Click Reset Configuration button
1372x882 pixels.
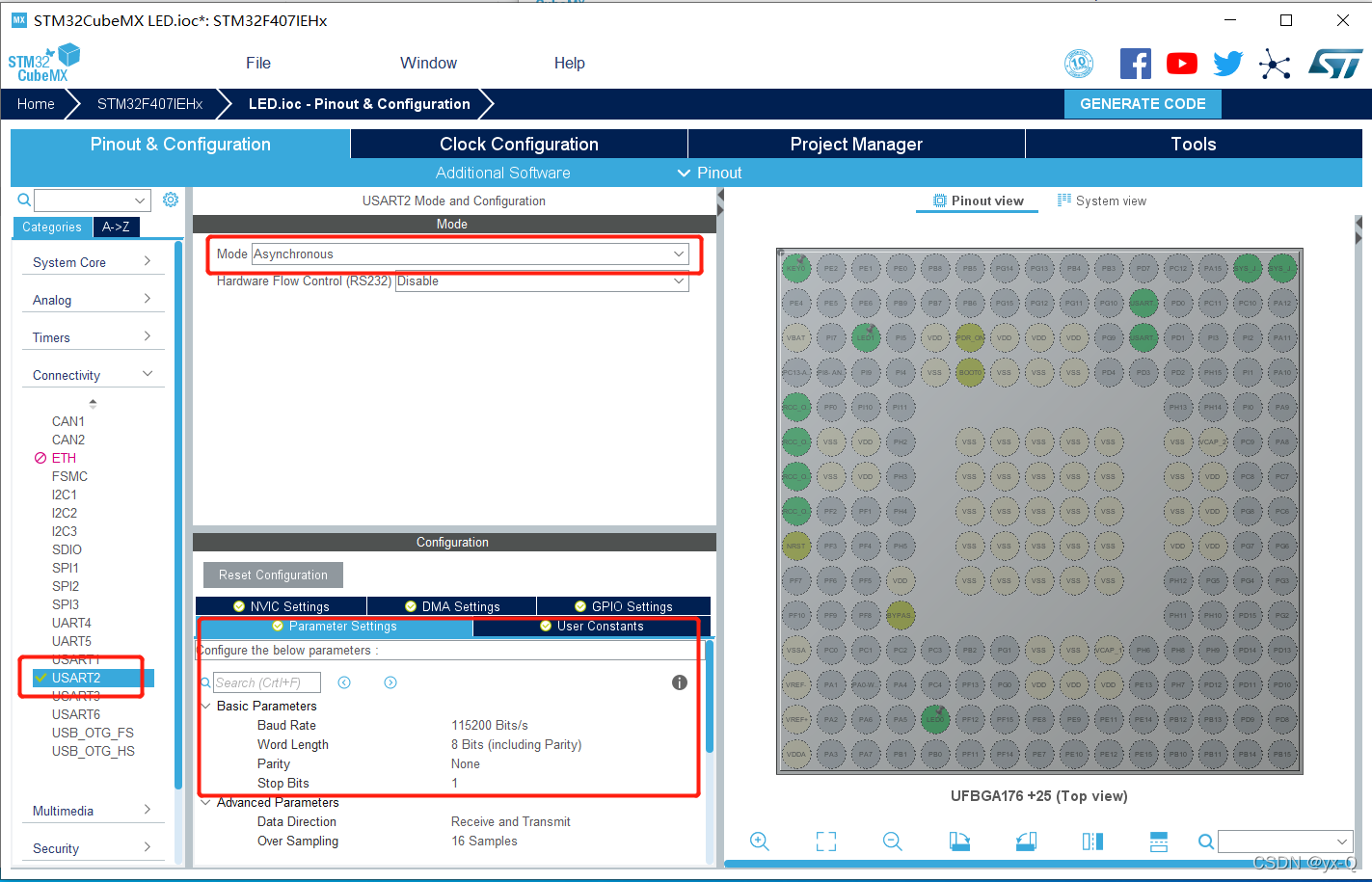[x=273, y=575]
